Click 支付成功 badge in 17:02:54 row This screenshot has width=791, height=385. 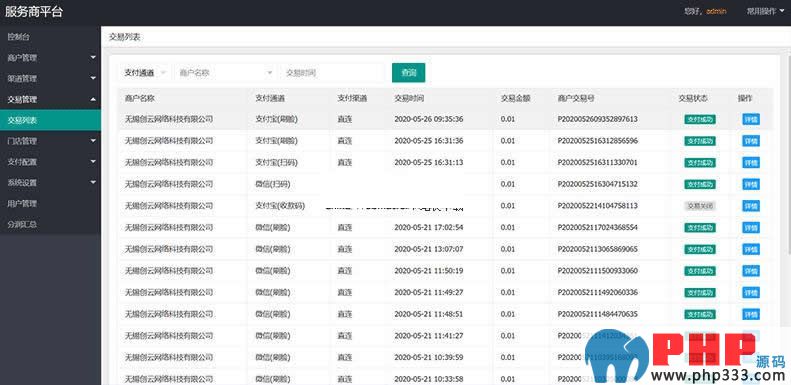pyautogui.click(x=700, y=228)
